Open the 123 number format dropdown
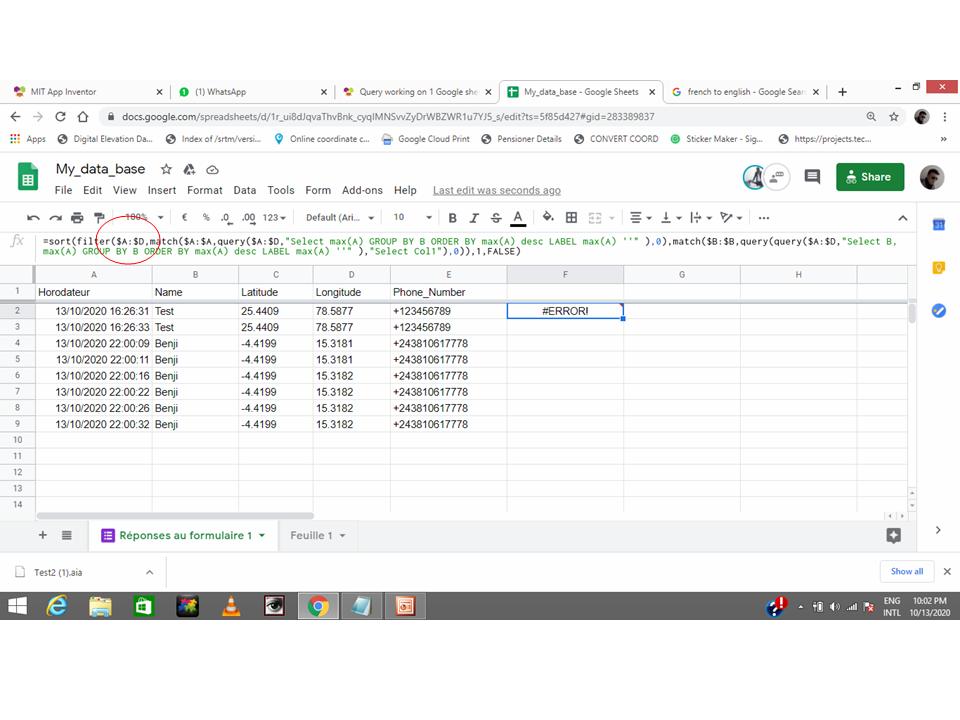This screenshot has width=960, height=720. [x=274, y=218]
